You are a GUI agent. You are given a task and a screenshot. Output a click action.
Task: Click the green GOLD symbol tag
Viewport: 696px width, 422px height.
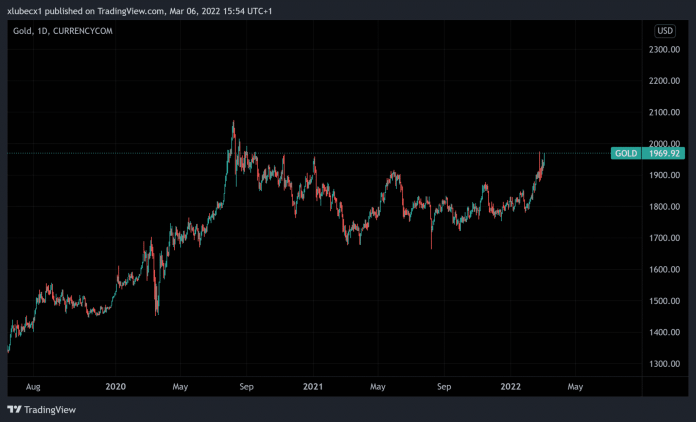tap(626, 153)
